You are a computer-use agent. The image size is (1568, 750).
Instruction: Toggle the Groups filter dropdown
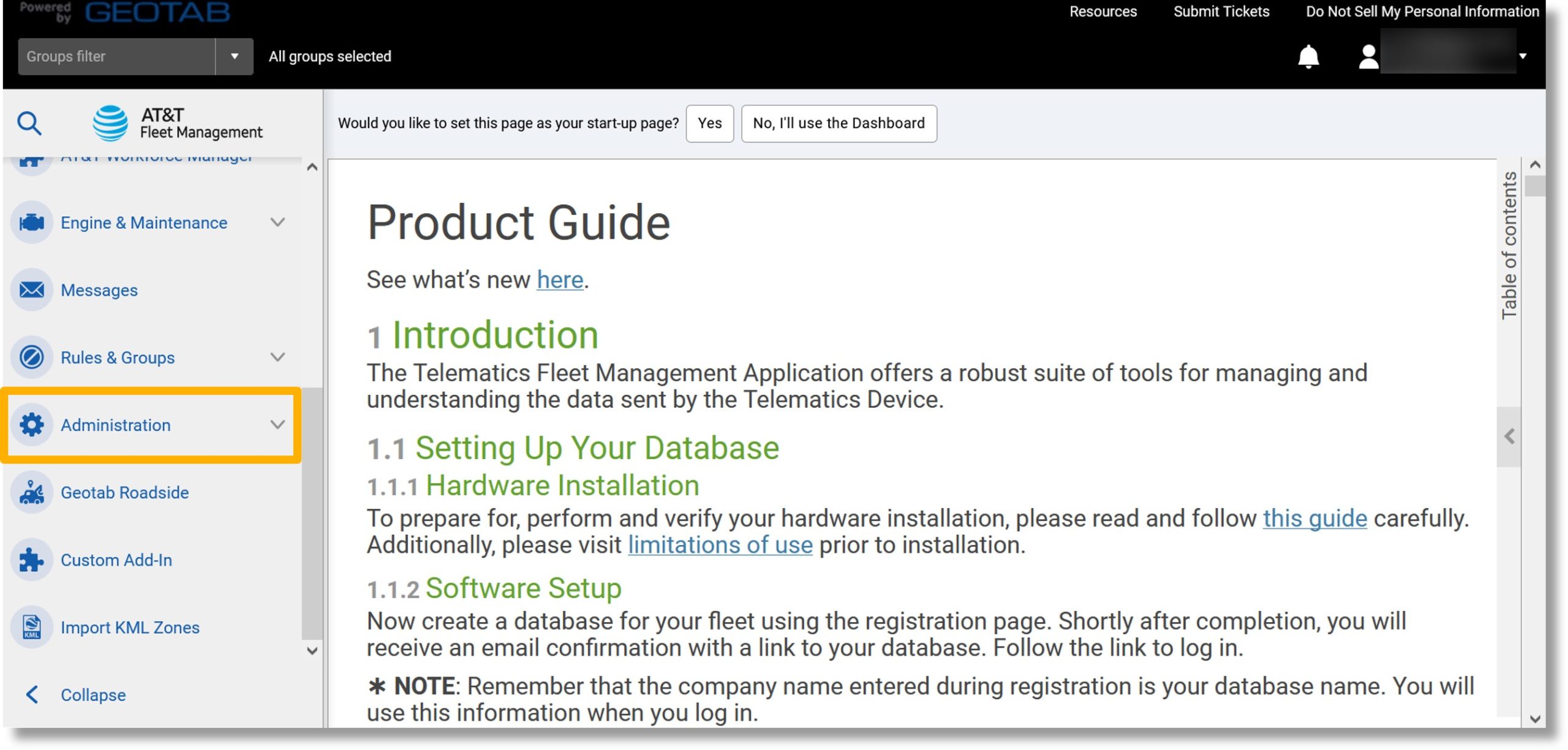click(232, 56)
